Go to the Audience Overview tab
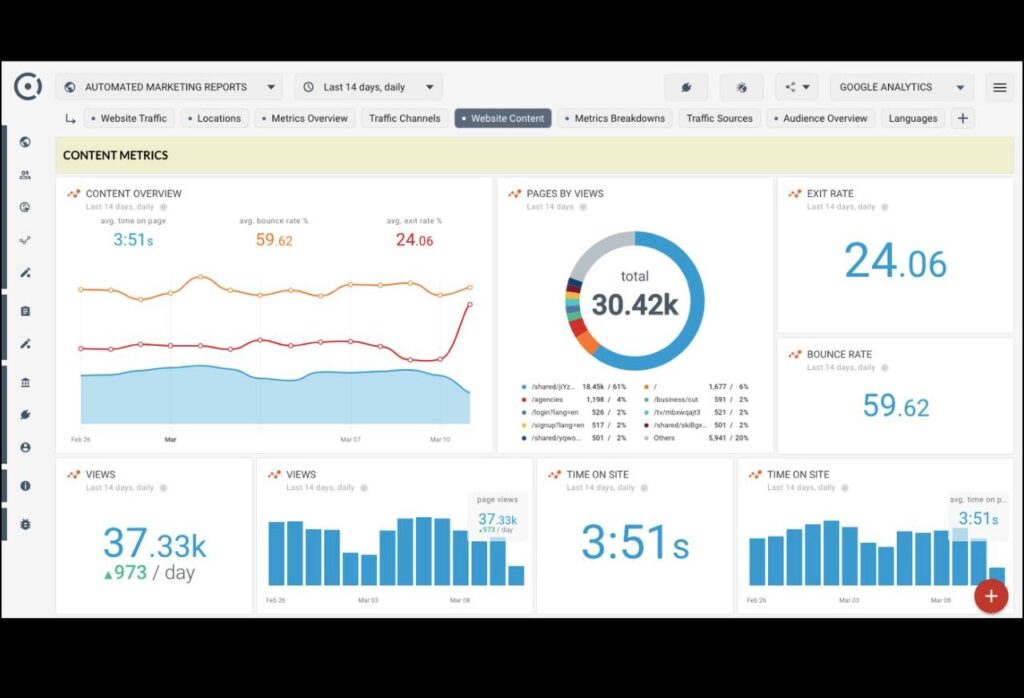1024x698 pixels. [x=819, y=118]
